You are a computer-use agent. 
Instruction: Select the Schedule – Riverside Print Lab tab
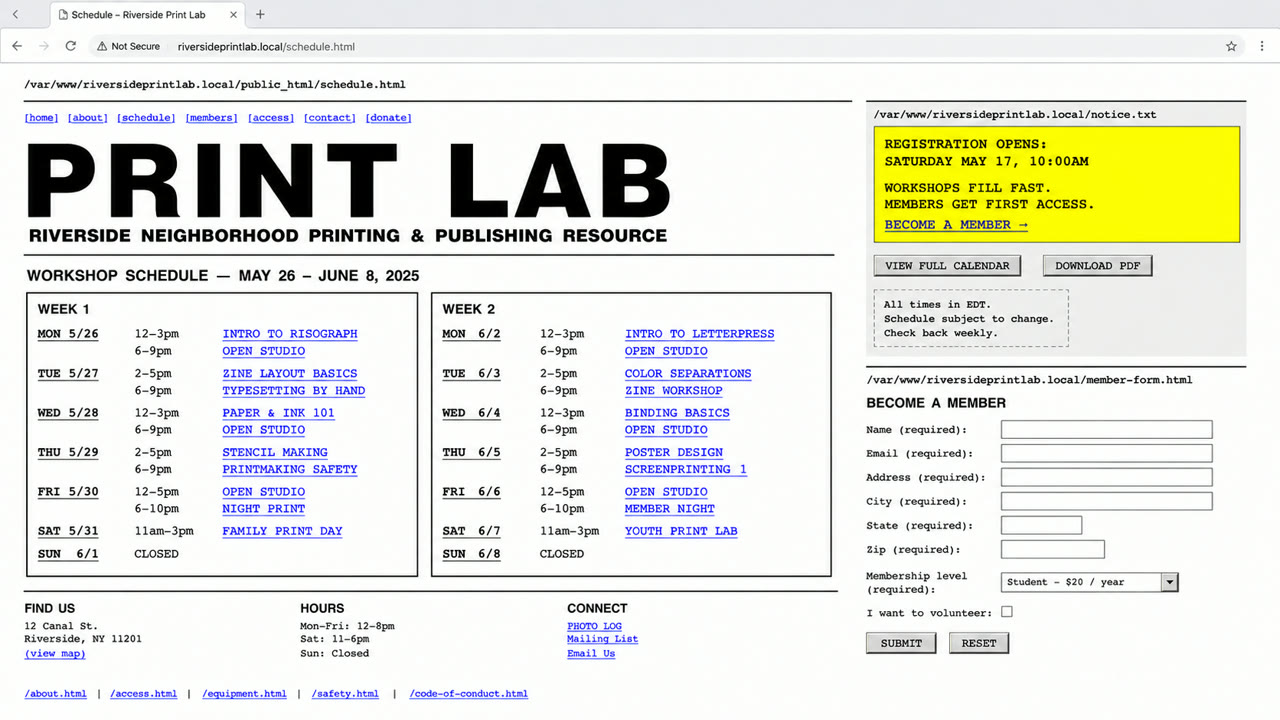pyautogui.click(x=145, y=14)
